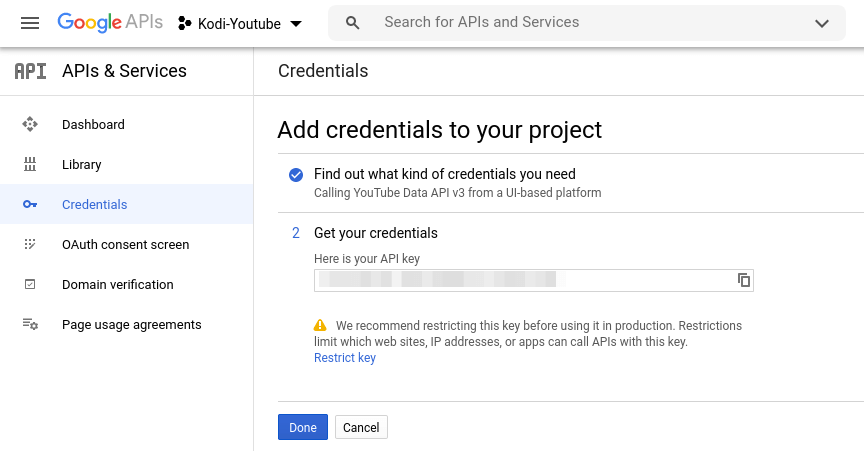Click the search magnifier icon
Image resolution: width=864 pixels, height=451 pixels.
[x=353, y=22]
